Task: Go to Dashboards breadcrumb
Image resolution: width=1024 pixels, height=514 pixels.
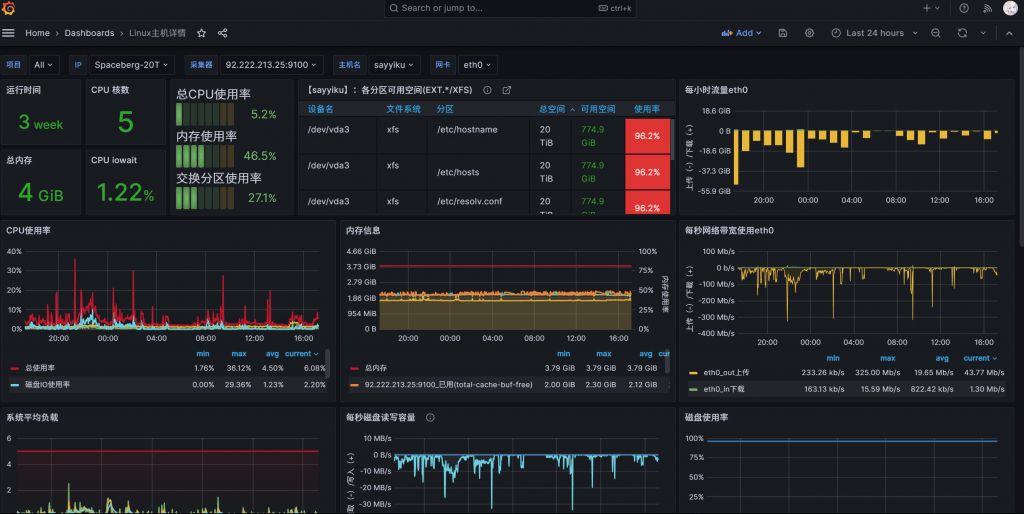Action: 89,33
